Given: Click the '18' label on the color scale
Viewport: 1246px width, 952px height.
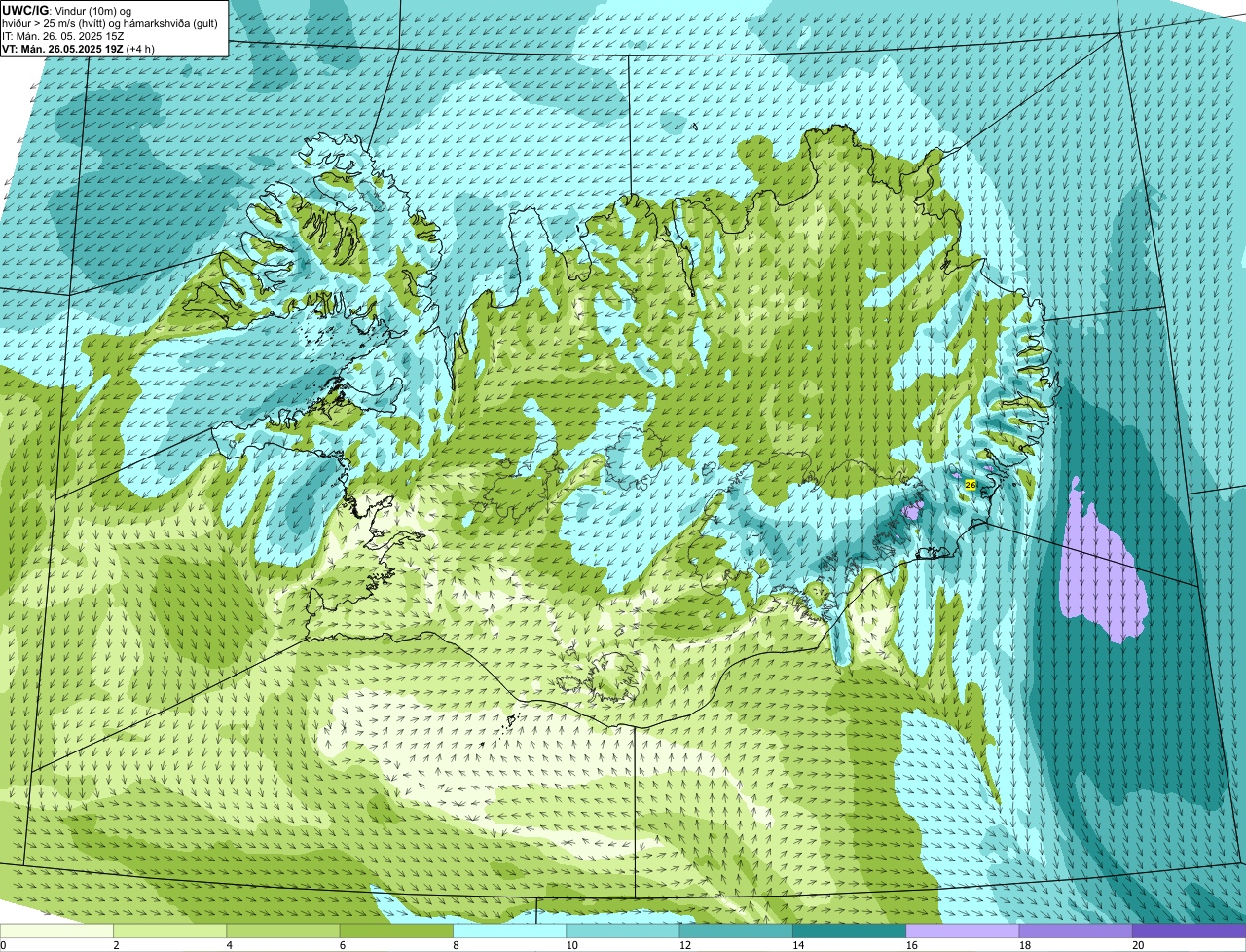Looking at the screenshot, I should (x=1024, y=945).
